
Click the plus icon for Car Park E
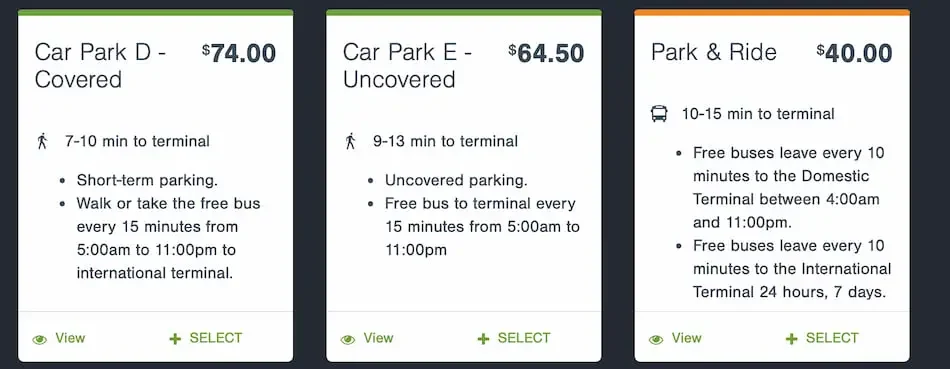pyautogui.click(x=483, y=339)
